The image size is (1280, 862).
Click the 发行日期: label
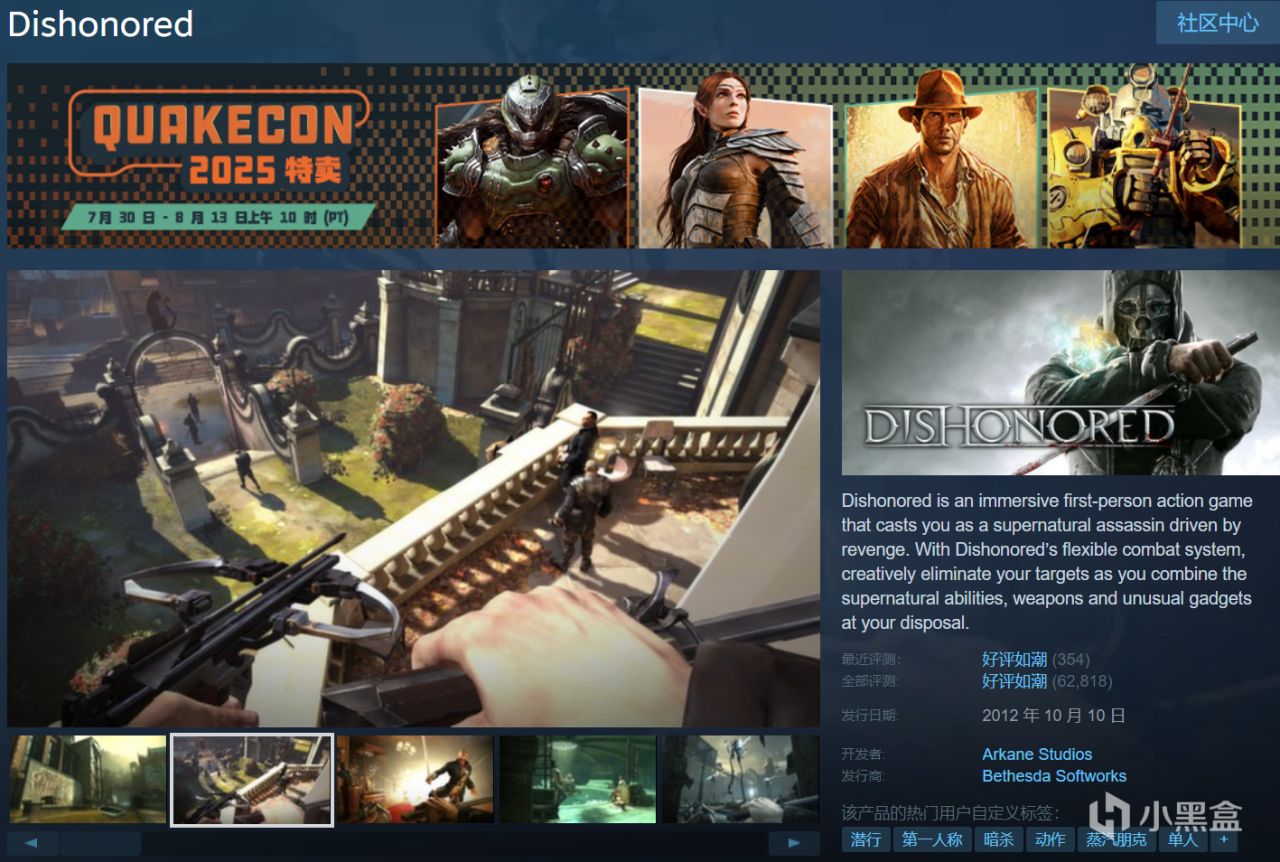[x=870, y=716]
